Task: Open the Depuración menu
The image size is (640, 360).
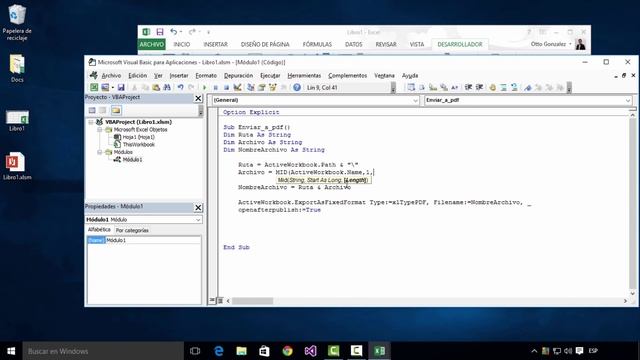Action: (238, 76)
